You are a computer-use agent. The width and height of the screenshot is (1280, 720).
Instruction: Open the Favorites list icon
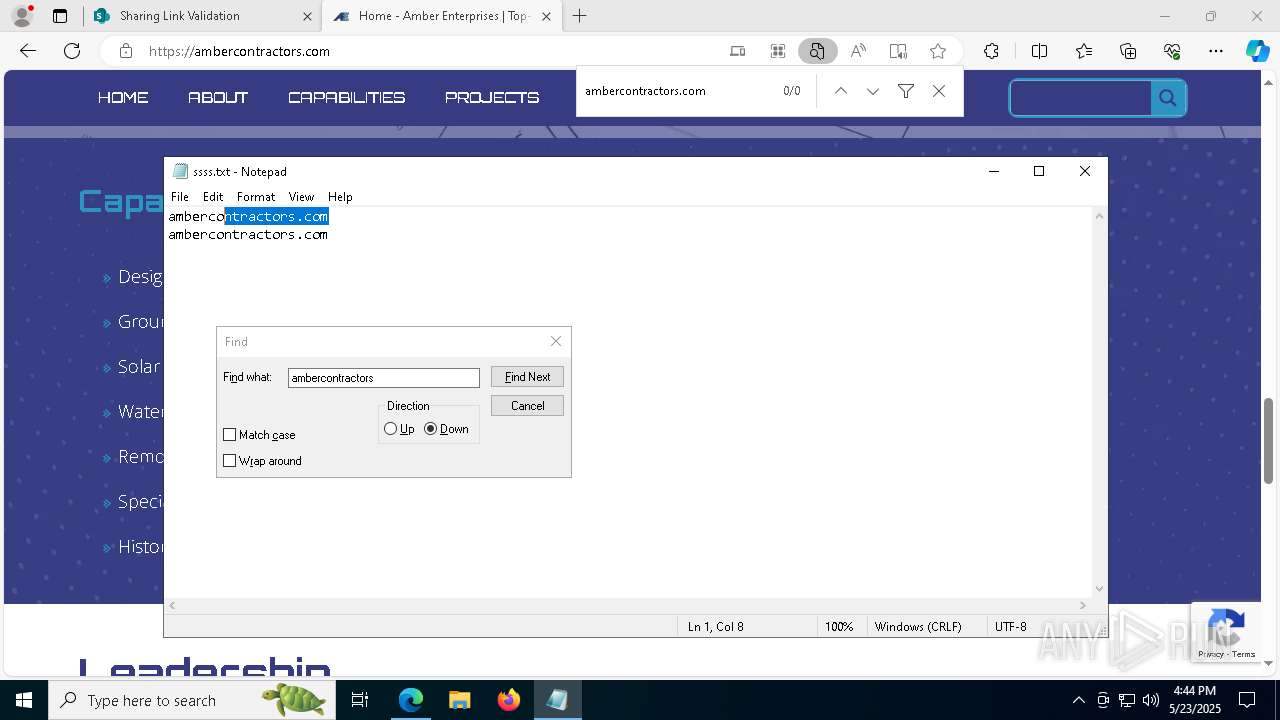1084,51
